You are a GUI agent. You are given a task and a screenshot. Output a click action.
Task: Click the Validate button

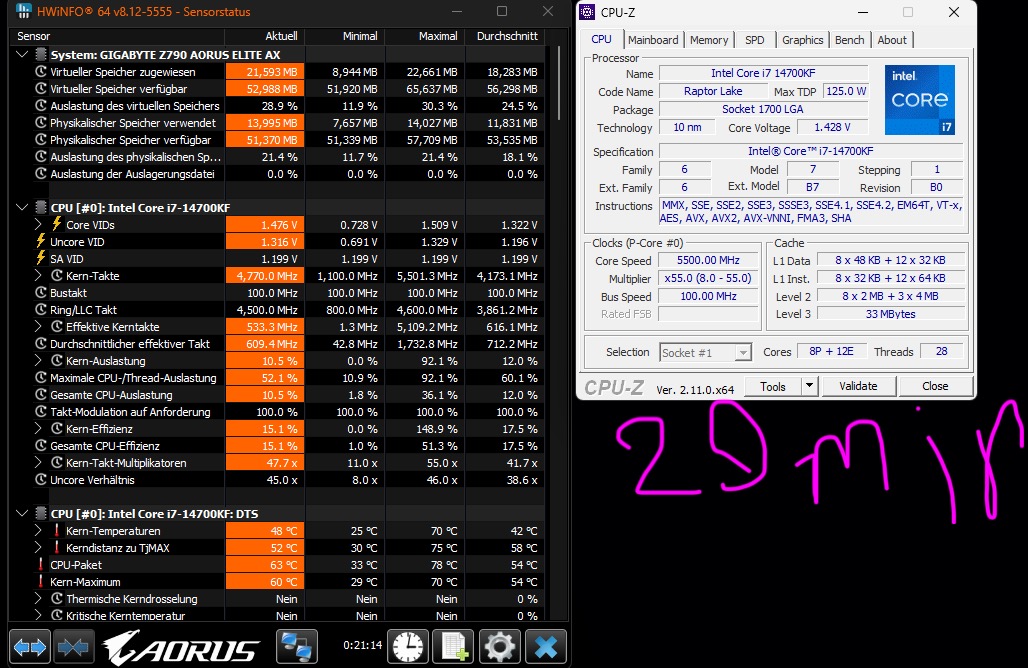click(858, 386)
